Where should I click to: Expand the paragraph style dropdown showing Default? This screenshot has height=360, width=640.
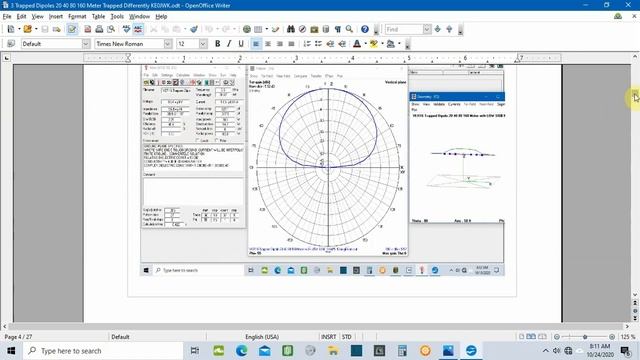coord(86,44)
